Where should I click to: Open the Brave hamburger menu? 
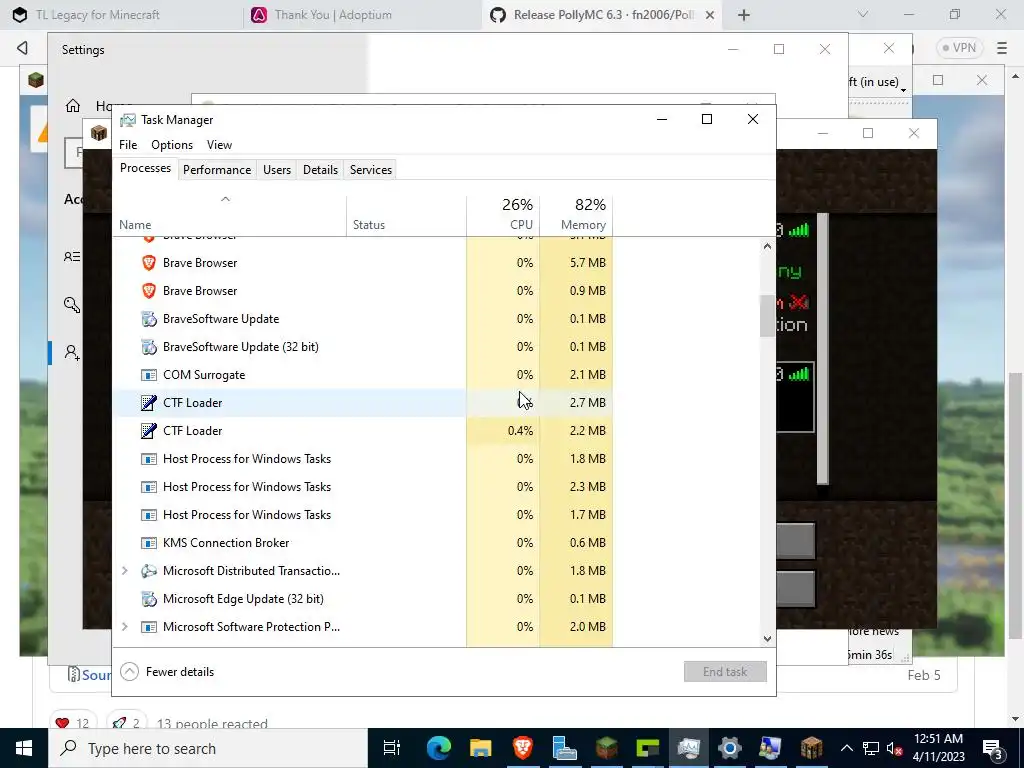(1002, 48)
